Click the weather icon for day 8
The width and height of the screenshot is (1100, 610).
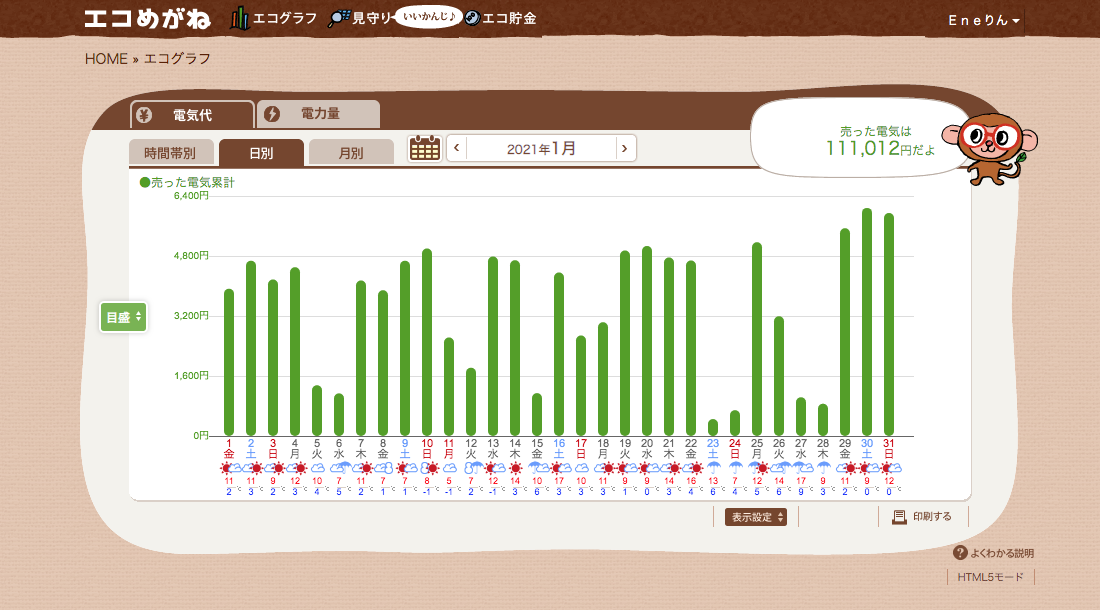pyautogui.click(x=383, y=468)
